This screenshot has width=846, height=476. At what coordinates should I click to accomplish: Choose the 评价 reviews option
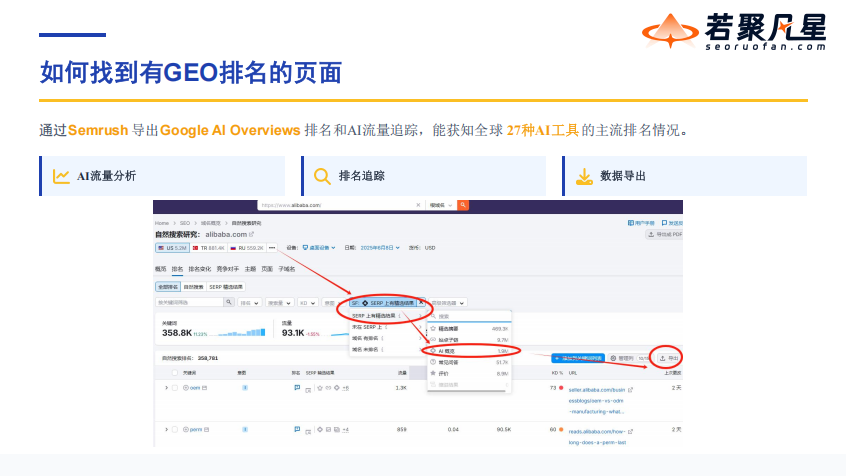[469, 373]
